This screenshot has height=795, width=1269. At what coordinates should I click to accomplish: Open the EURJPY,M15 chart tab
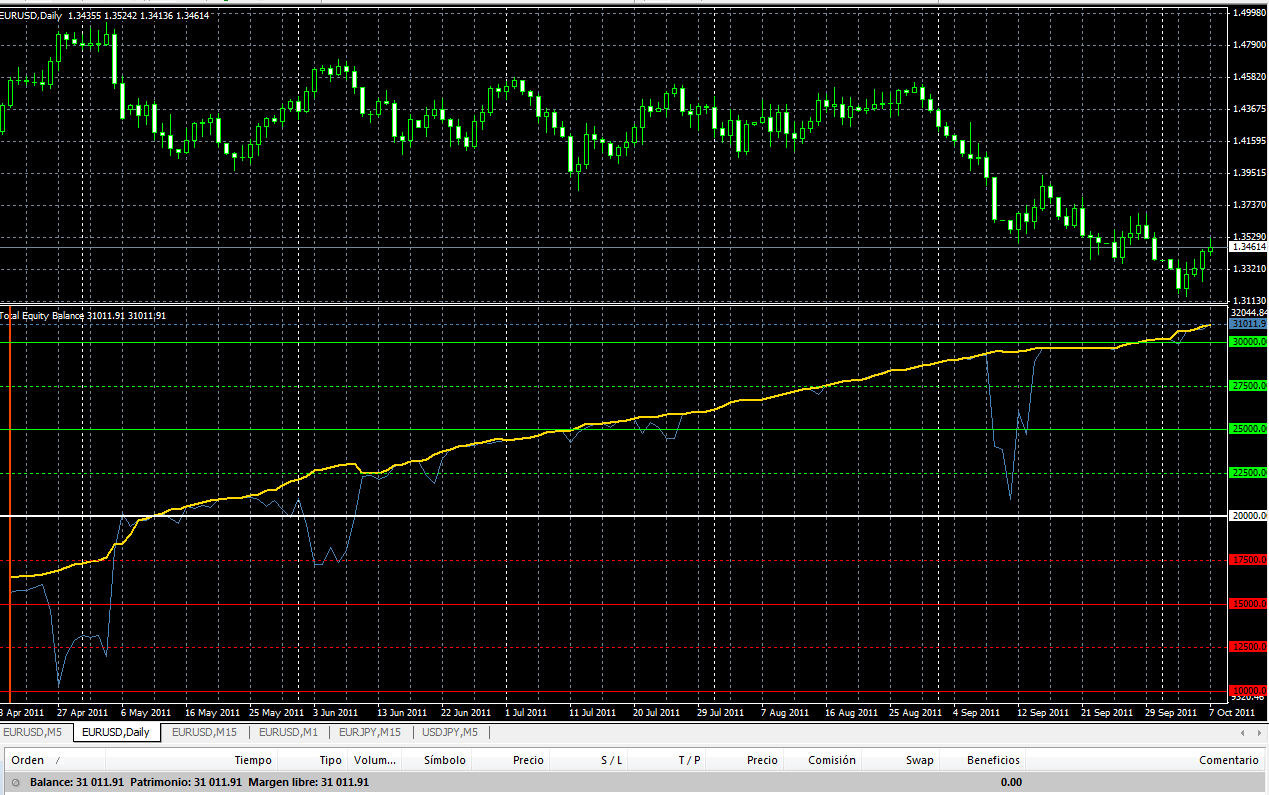tap(370, 732)
